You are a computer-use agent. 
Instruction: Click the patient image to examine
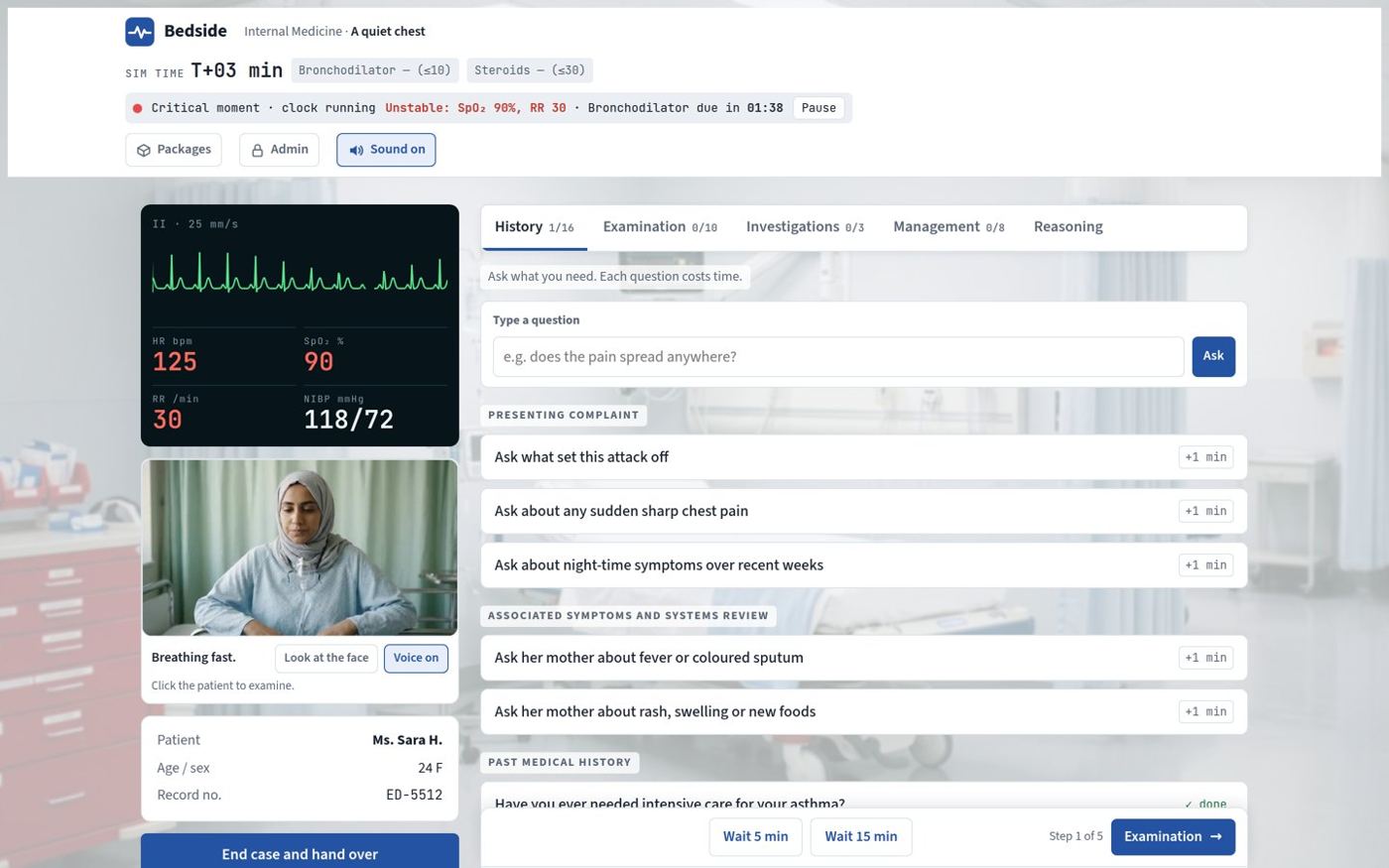tap(300, 548)
